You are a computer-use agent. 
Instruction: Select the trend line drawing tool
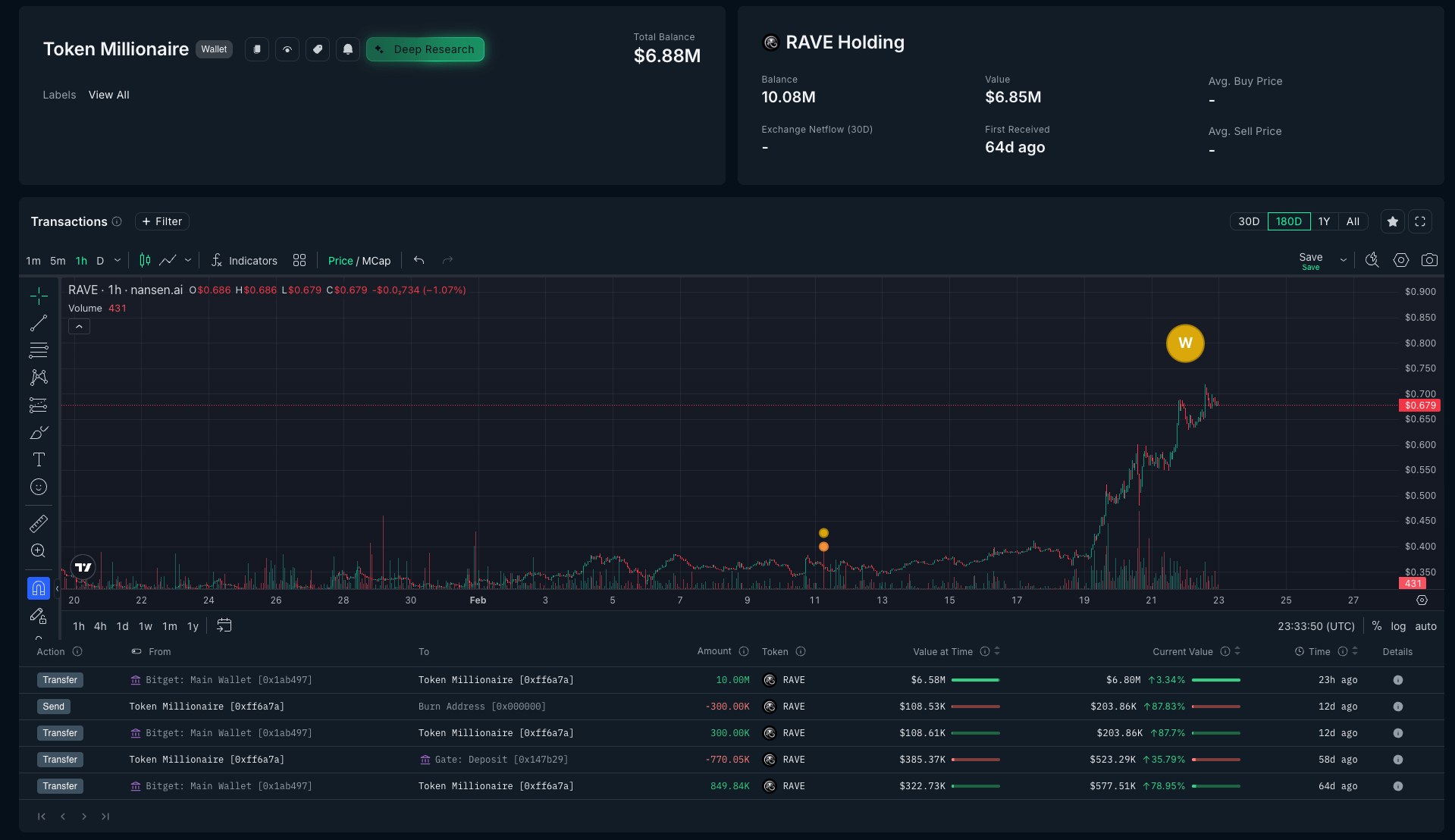(x=39, y=323)
